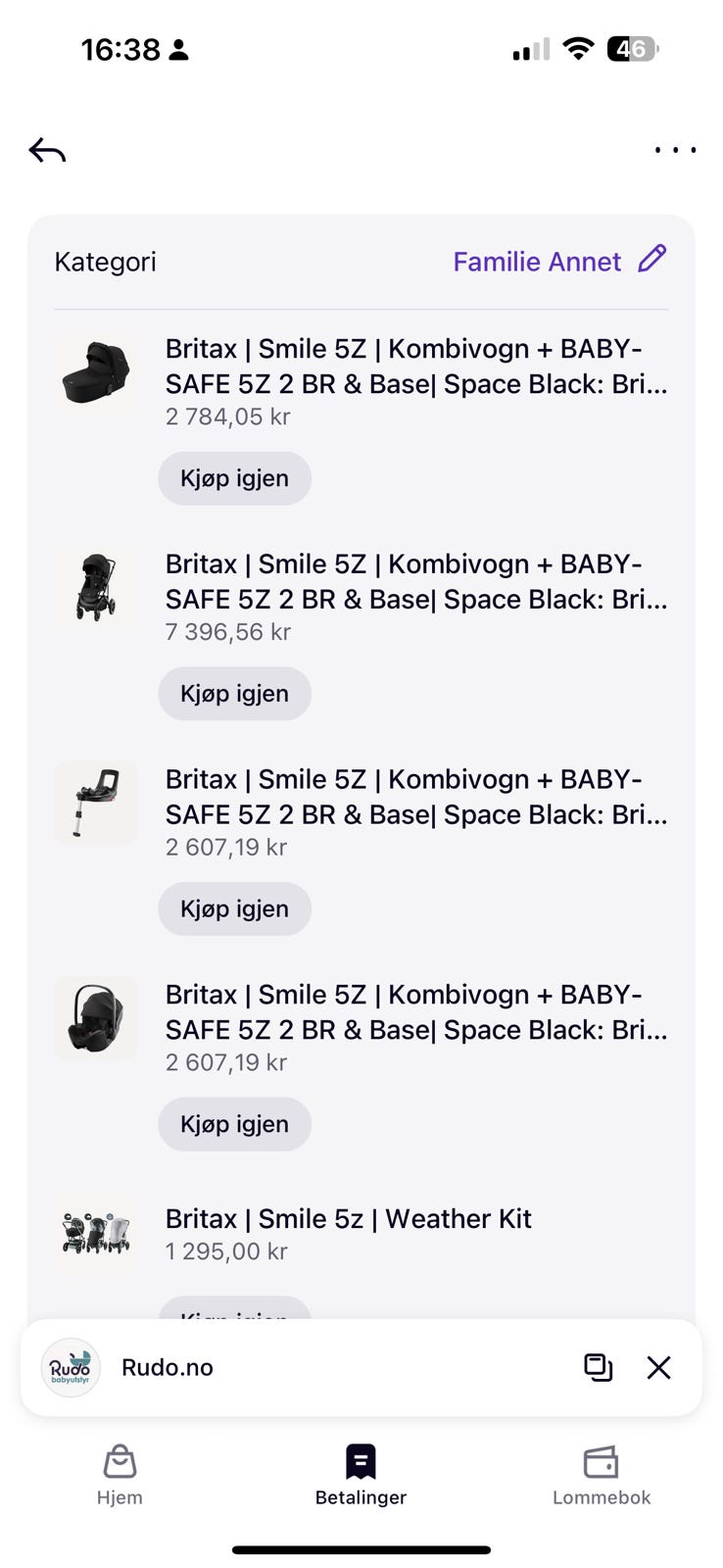Tap the stroller product thumbnail

click(x=95, y=588)
